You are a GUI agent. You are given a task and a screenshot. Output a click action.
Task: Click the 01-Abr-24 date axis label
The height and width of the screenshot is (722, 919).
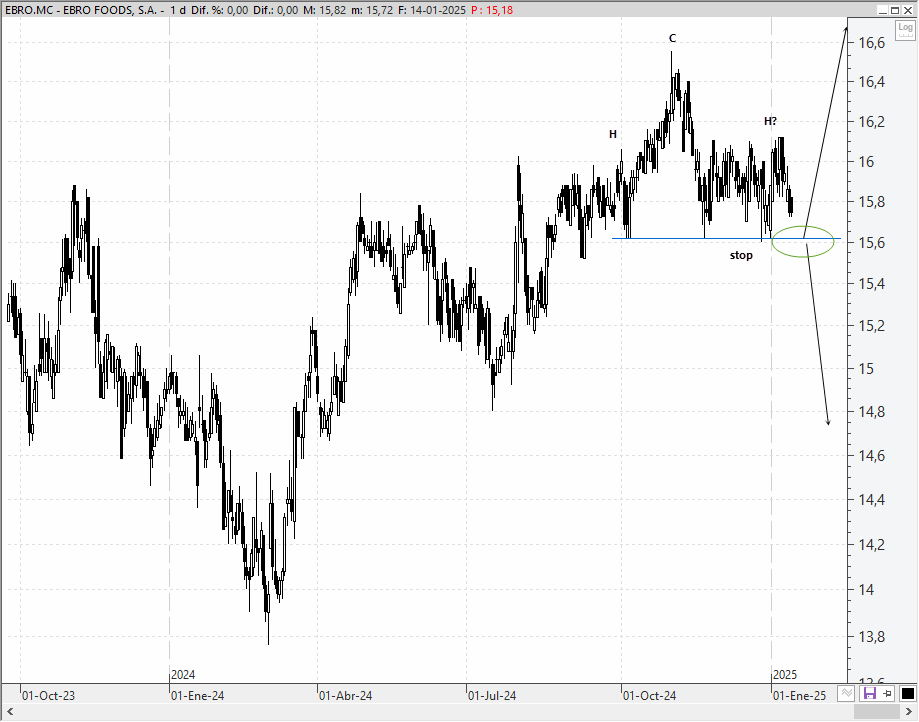(x=345, y=696)
